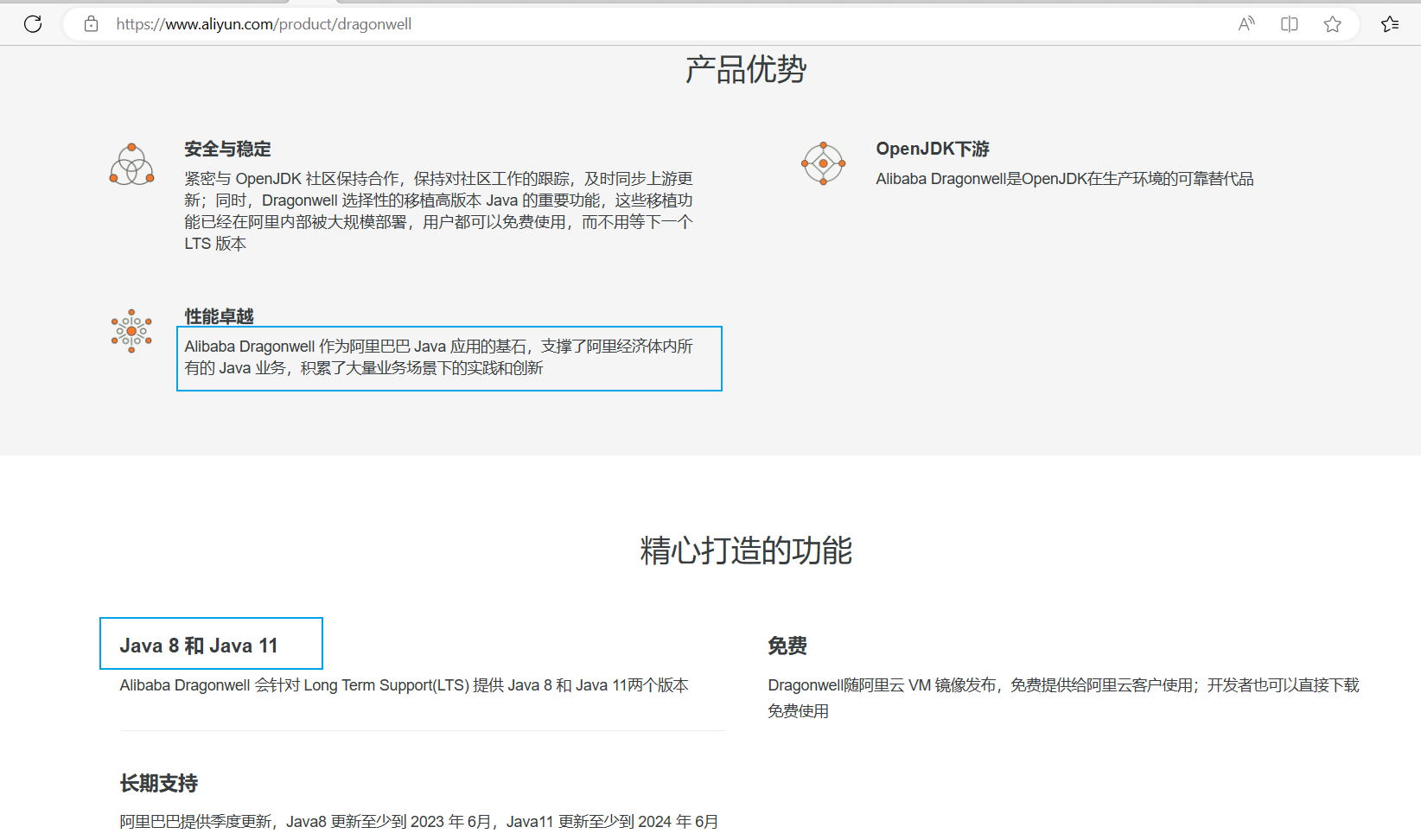Select the 精心打造的功能 heading

pyautogui.click(x=746, y=550)
